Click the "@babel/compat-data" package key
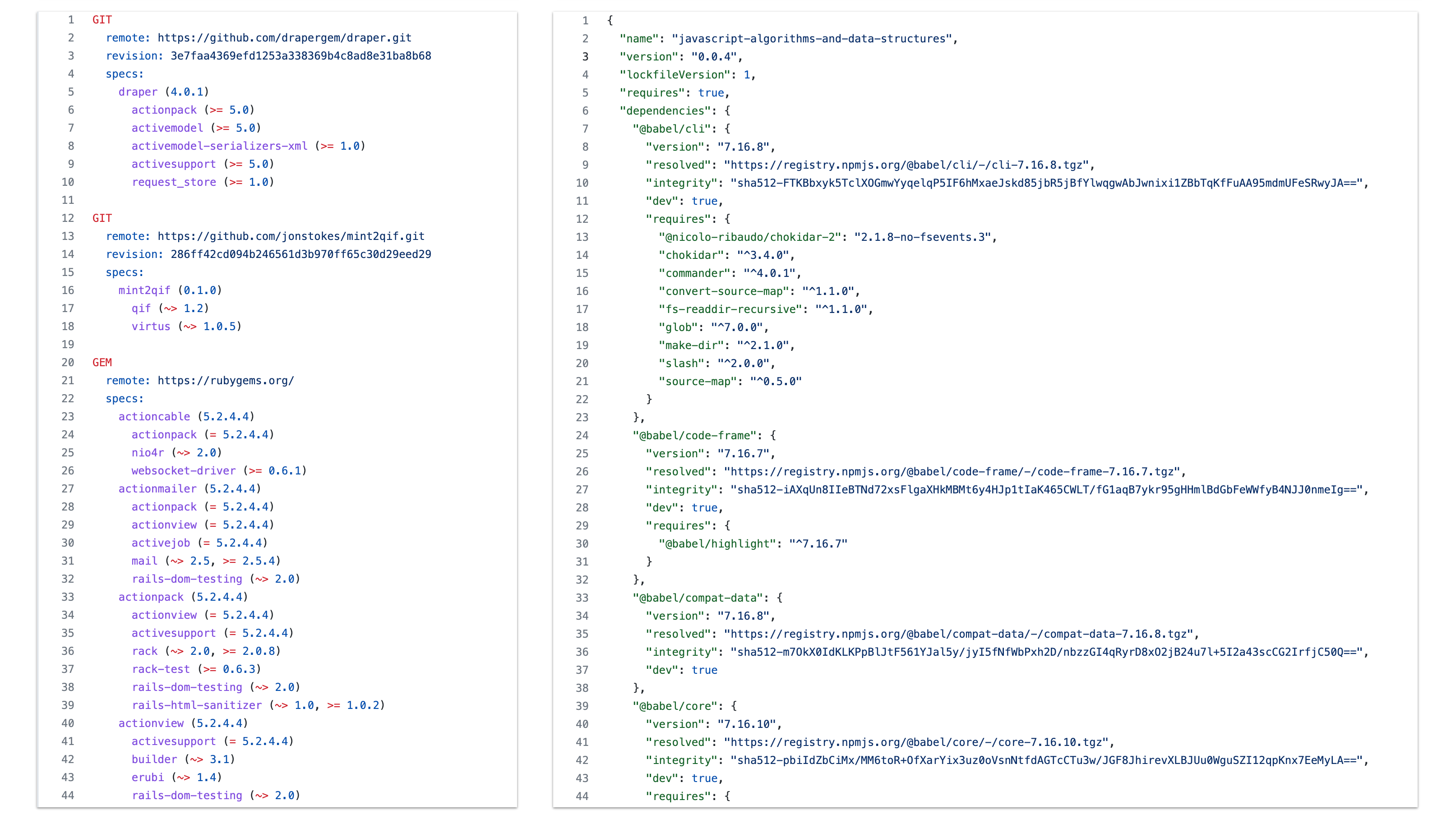Screen dimensions: 1456x819 point(698,598)
